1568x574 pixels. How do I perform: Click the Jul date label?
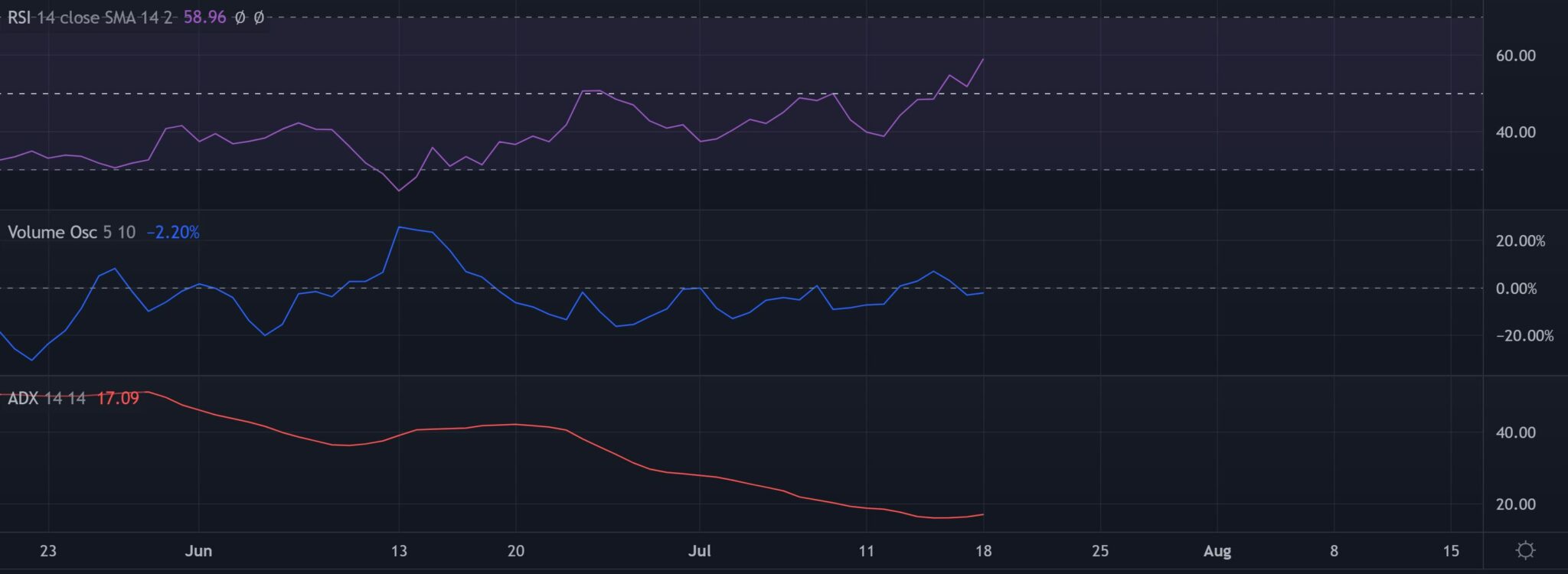[700, 551]
